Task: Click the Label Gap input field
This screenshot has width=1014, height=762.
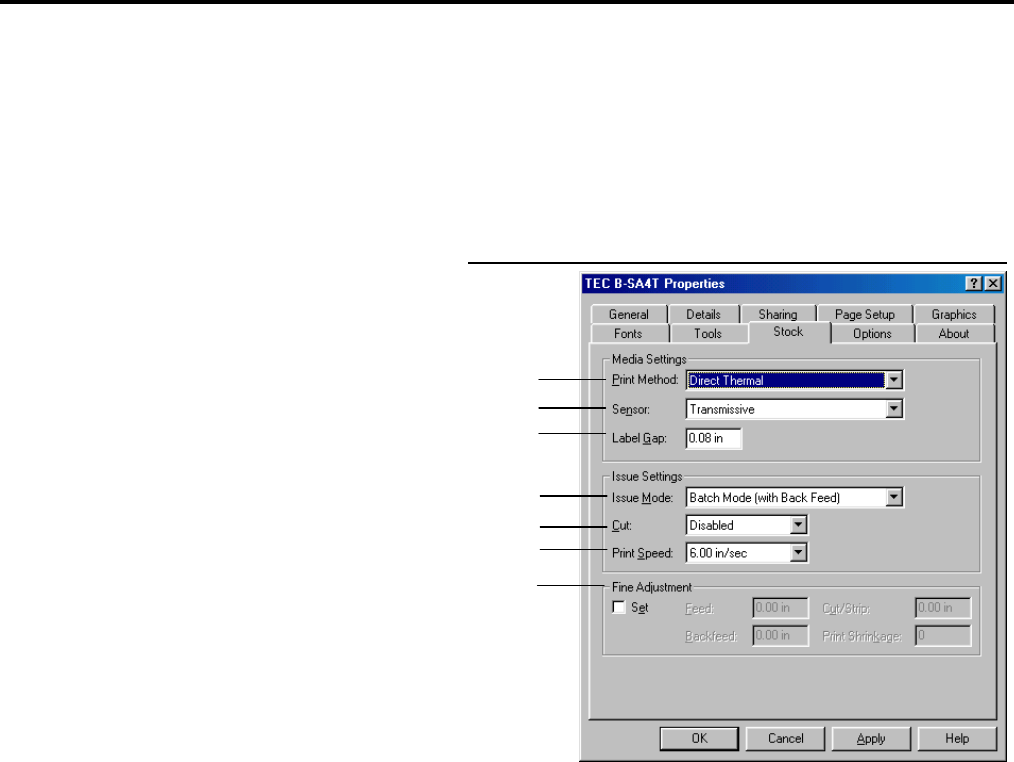Action: pyautogui.click(x=714, y=439)
